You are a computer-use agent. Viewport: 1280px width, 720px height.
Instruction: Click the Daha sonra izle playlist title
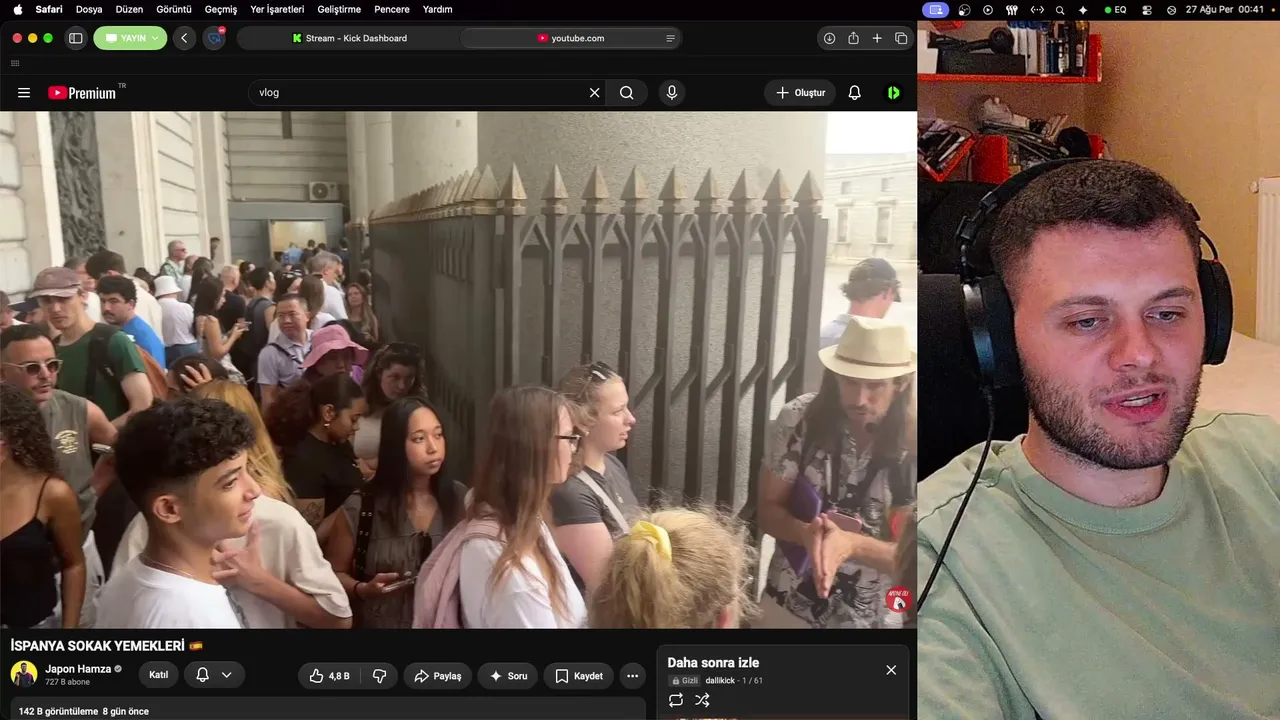(x=713, y=662)
